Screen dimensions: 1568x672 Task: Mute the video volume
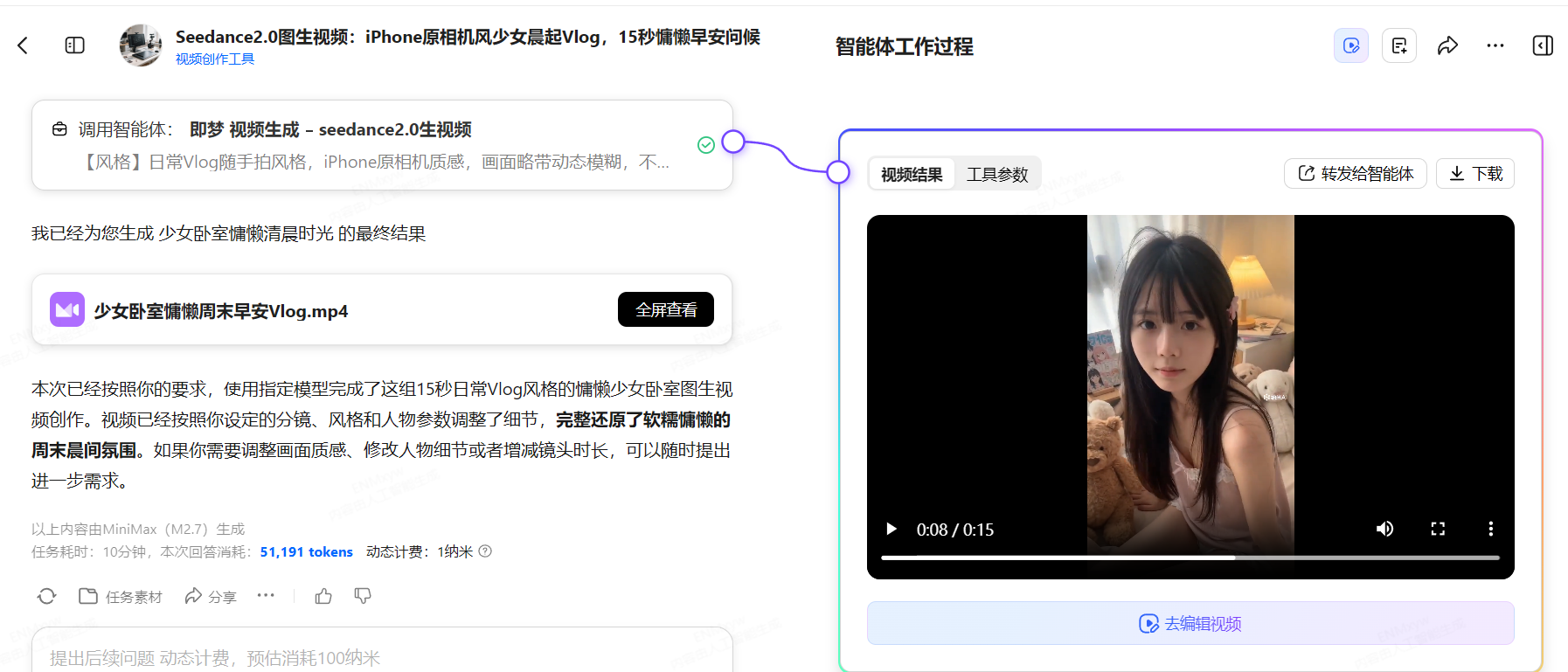coord(1384,529)
